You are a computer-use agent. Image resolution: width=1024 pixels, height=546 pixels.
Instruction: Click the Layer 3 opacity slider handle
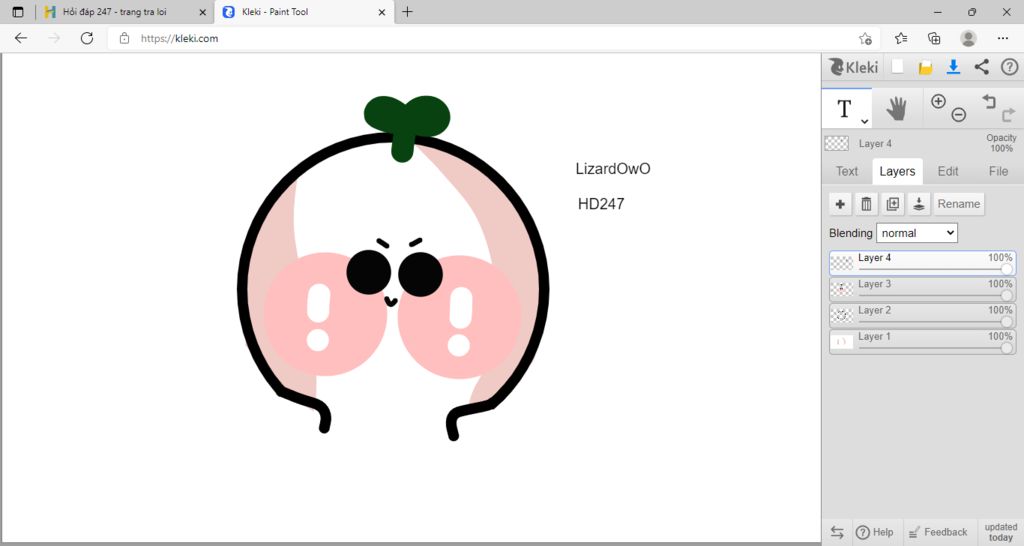[1006, 295]
